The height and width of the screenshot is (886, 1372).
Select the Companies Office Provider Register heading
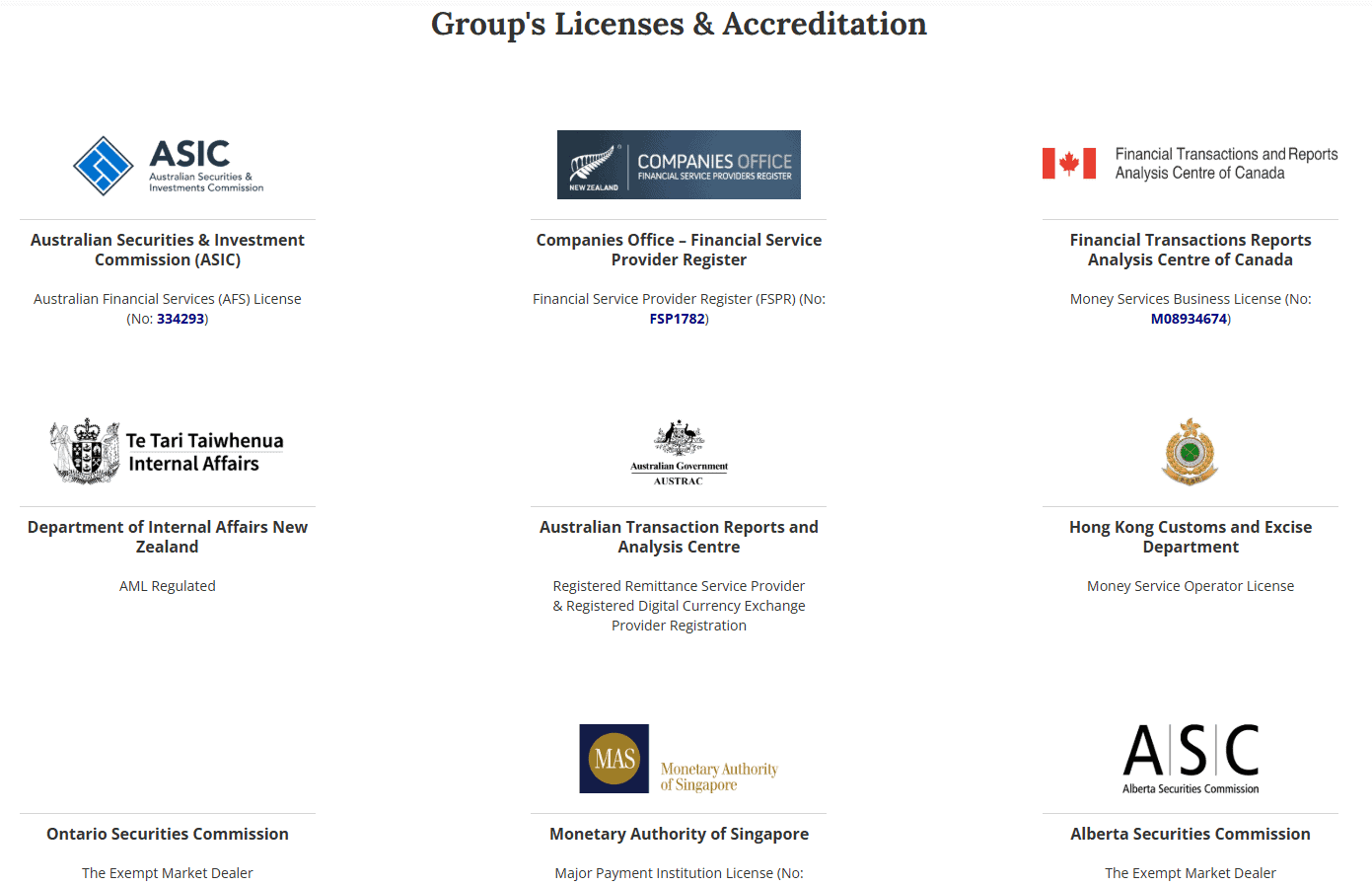point(679,250)
